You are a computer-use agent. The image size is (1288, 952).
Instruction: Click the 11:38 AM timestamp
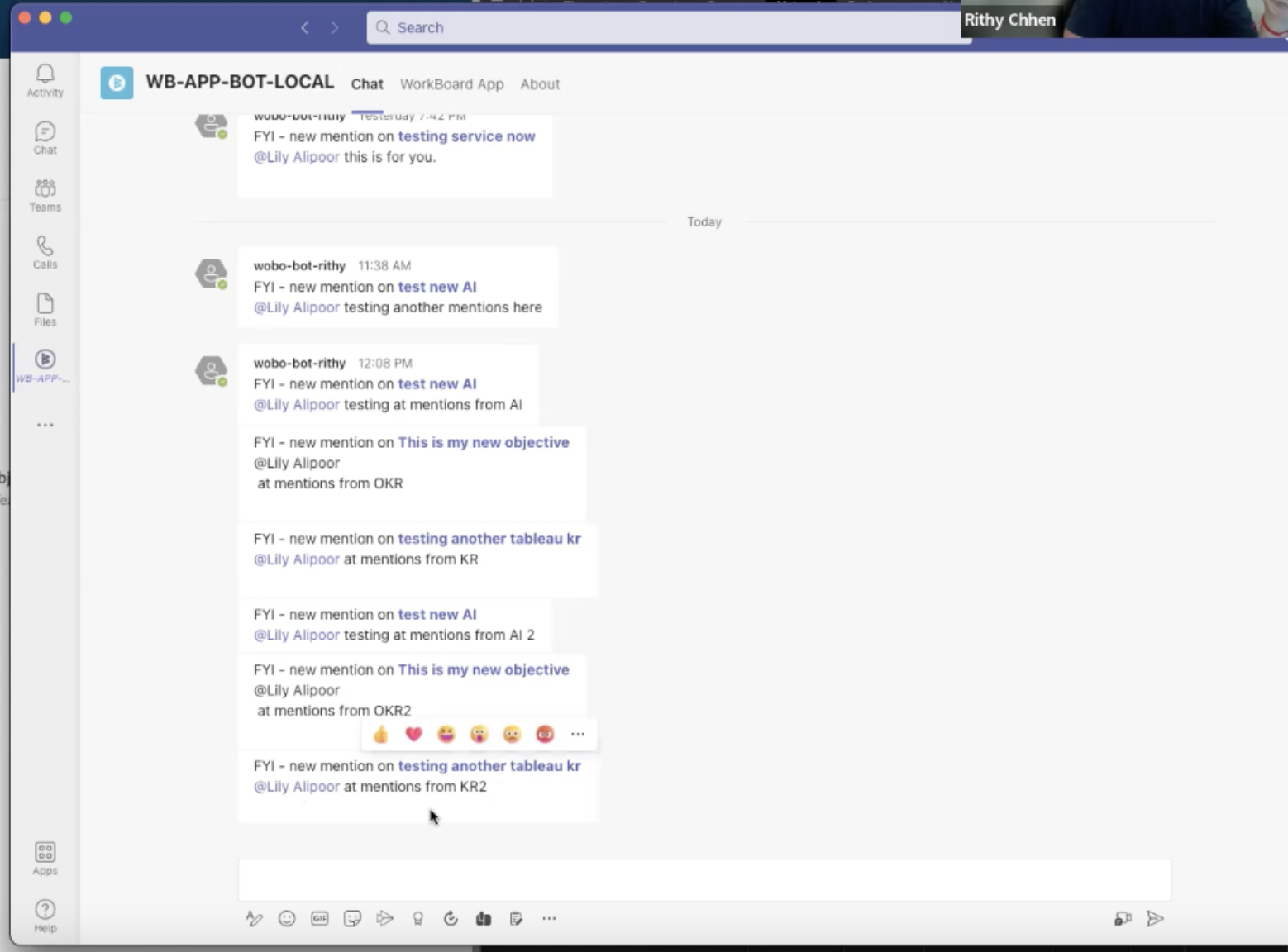click(384, 266)
